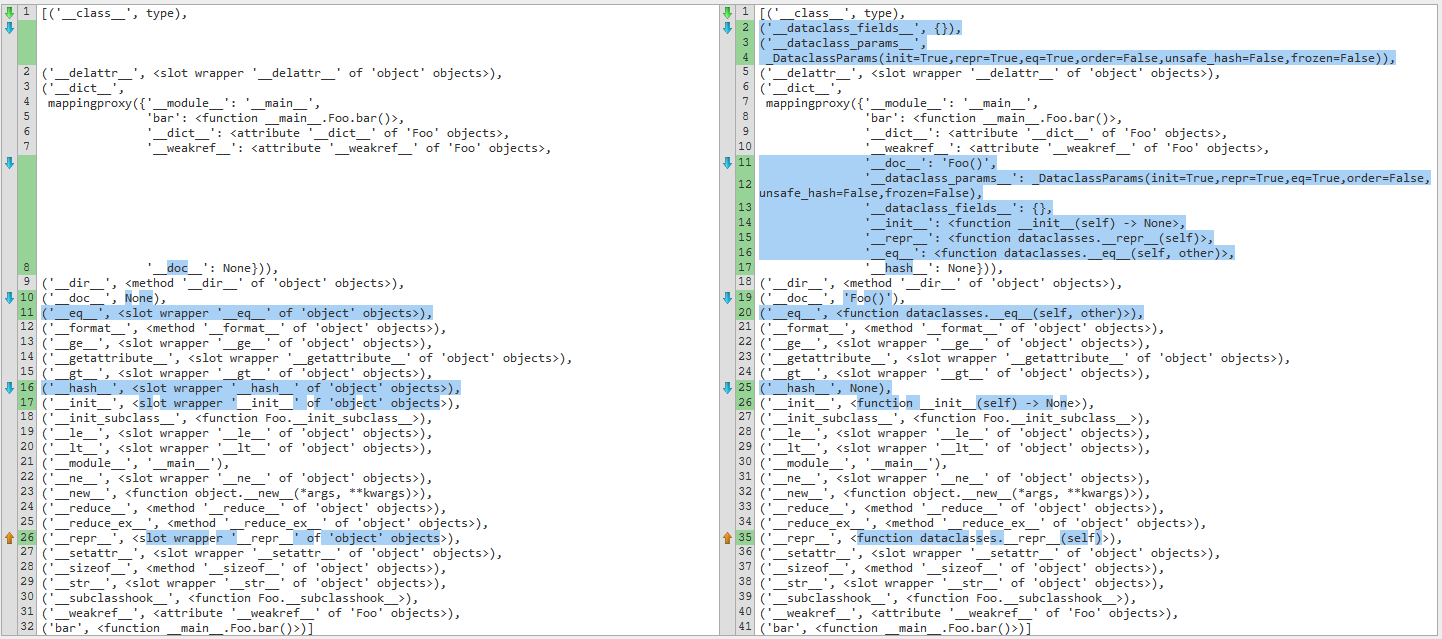Click the '__hash__', None line in right pane

(x=825, y=388)
